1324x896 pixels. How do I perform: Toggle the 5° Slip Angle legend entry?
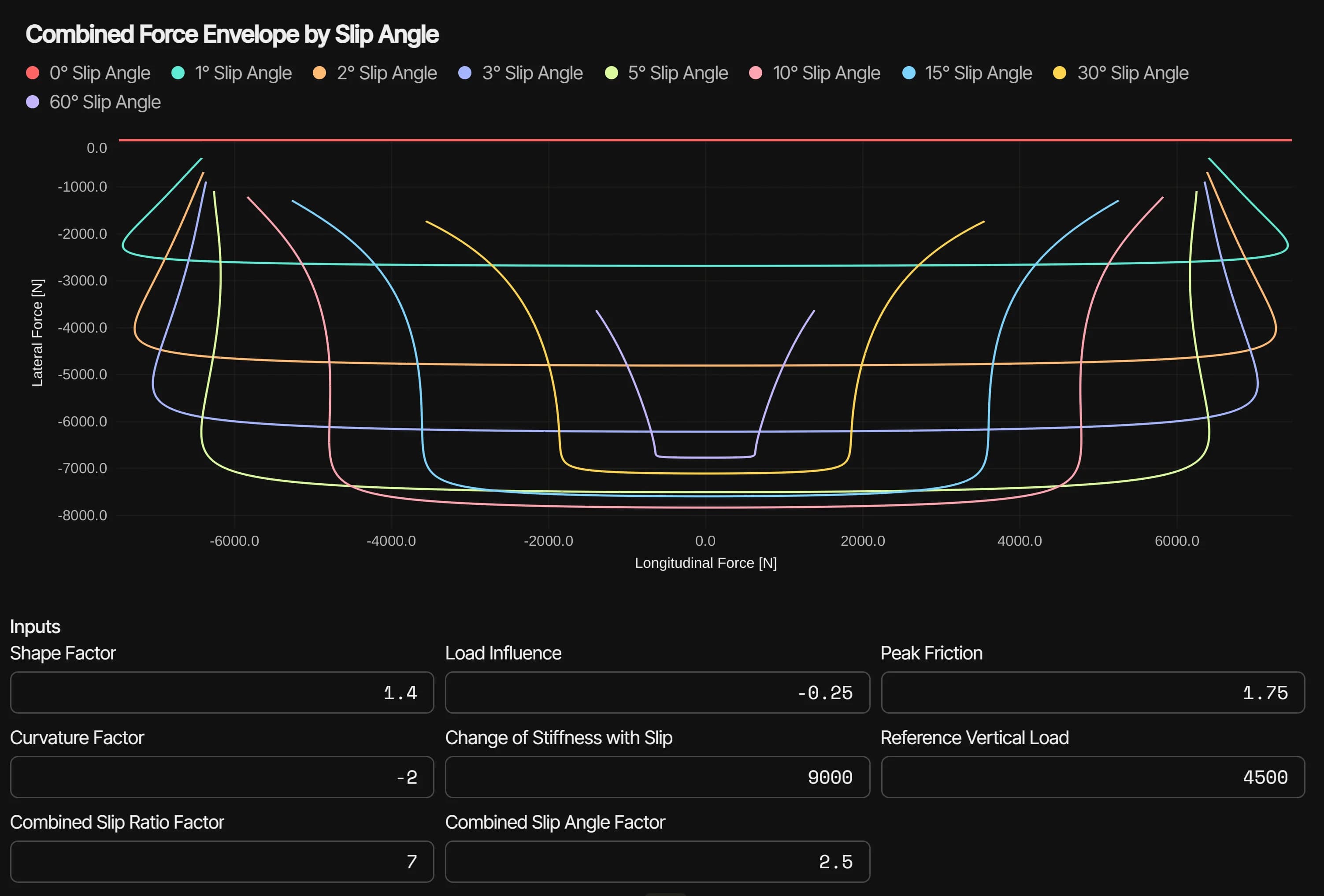[x=667, y=73]
